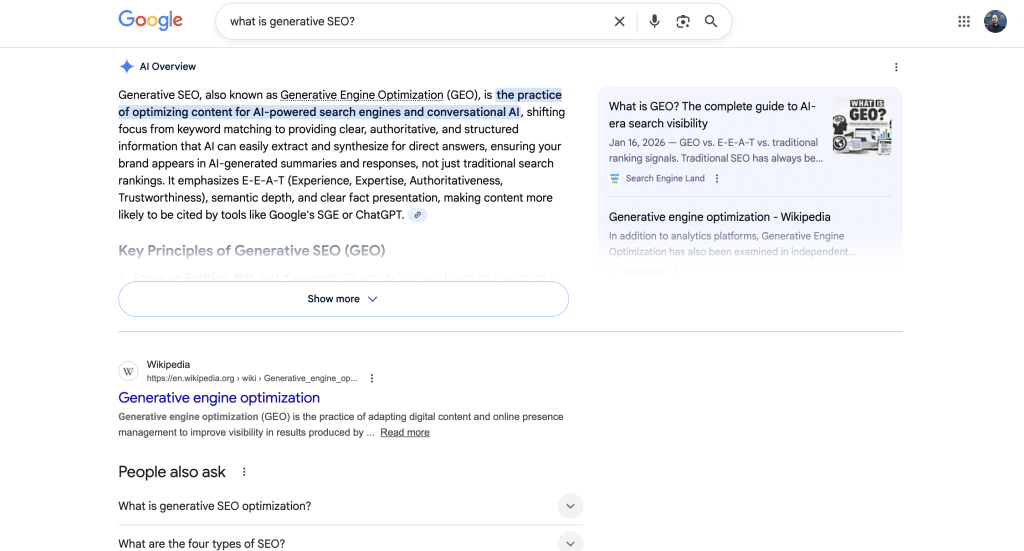Click the Search Engine Land favicon
1024x551 pixels.
(x=615, y=178)
